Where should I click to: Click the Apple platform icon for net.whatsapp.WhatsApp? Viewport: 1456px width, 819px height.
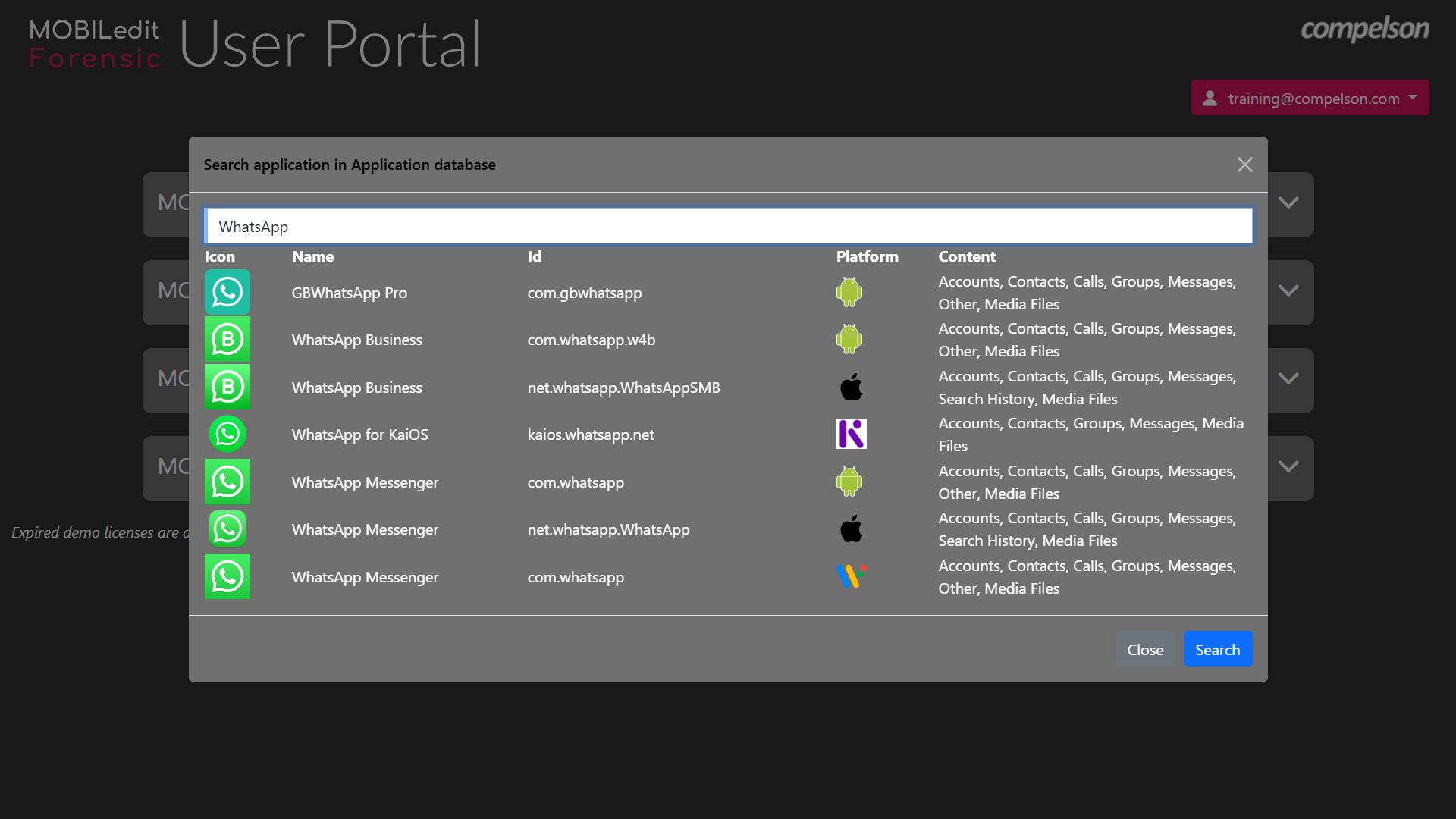click(x=851, y=529)
